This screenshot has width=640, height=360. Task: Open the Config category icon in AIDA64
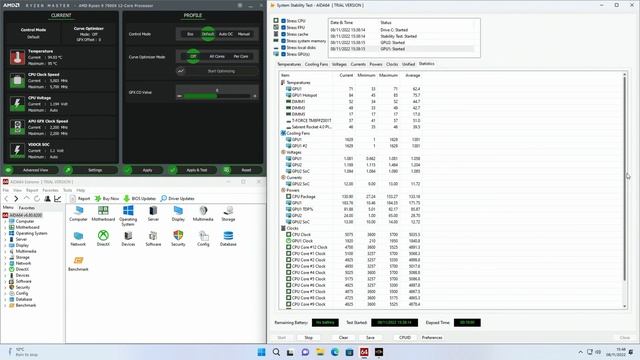203,236
